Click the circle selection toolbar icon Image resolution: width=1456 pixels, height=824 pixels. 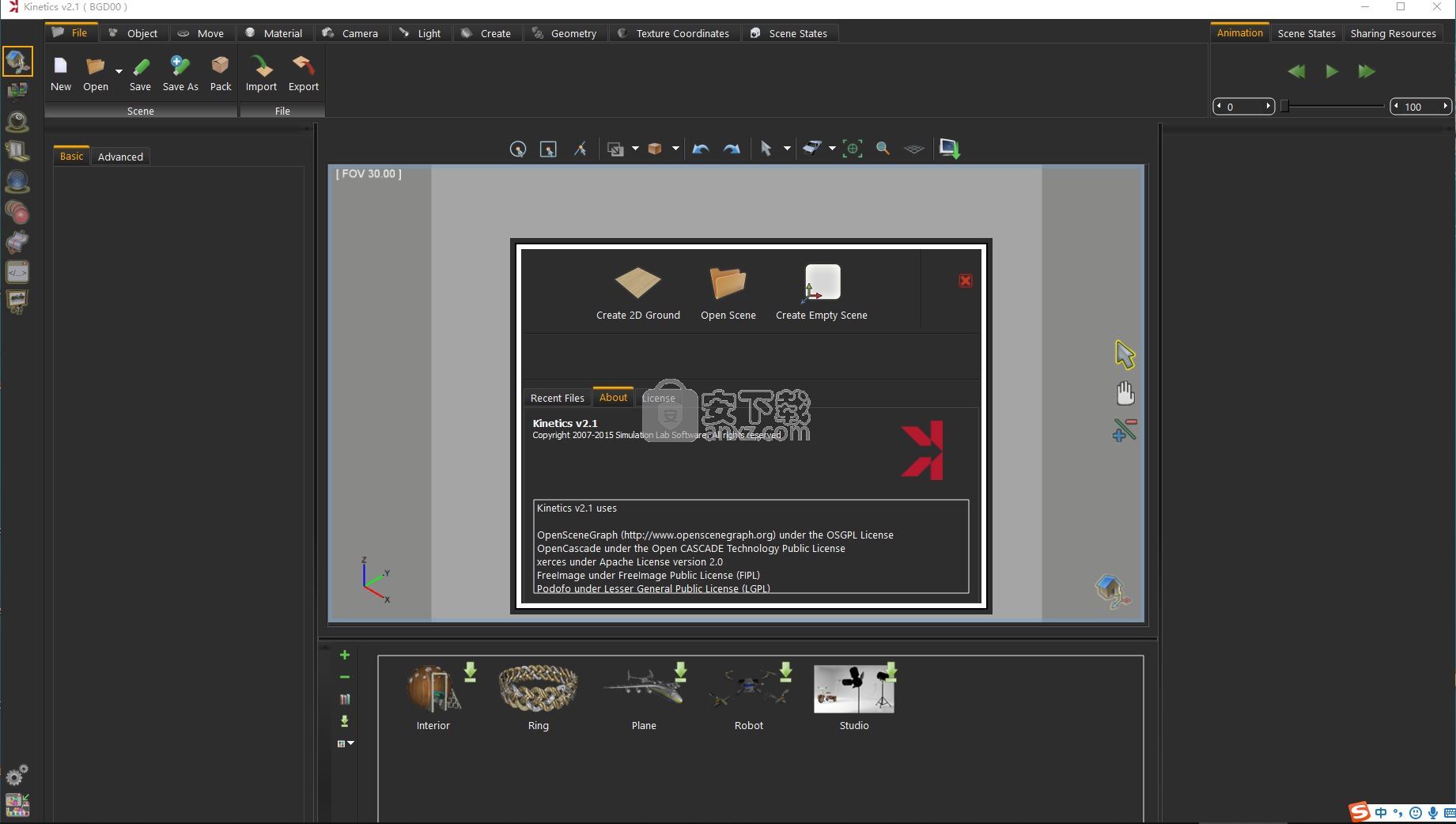pyautogui.click(x=518, y=149)
